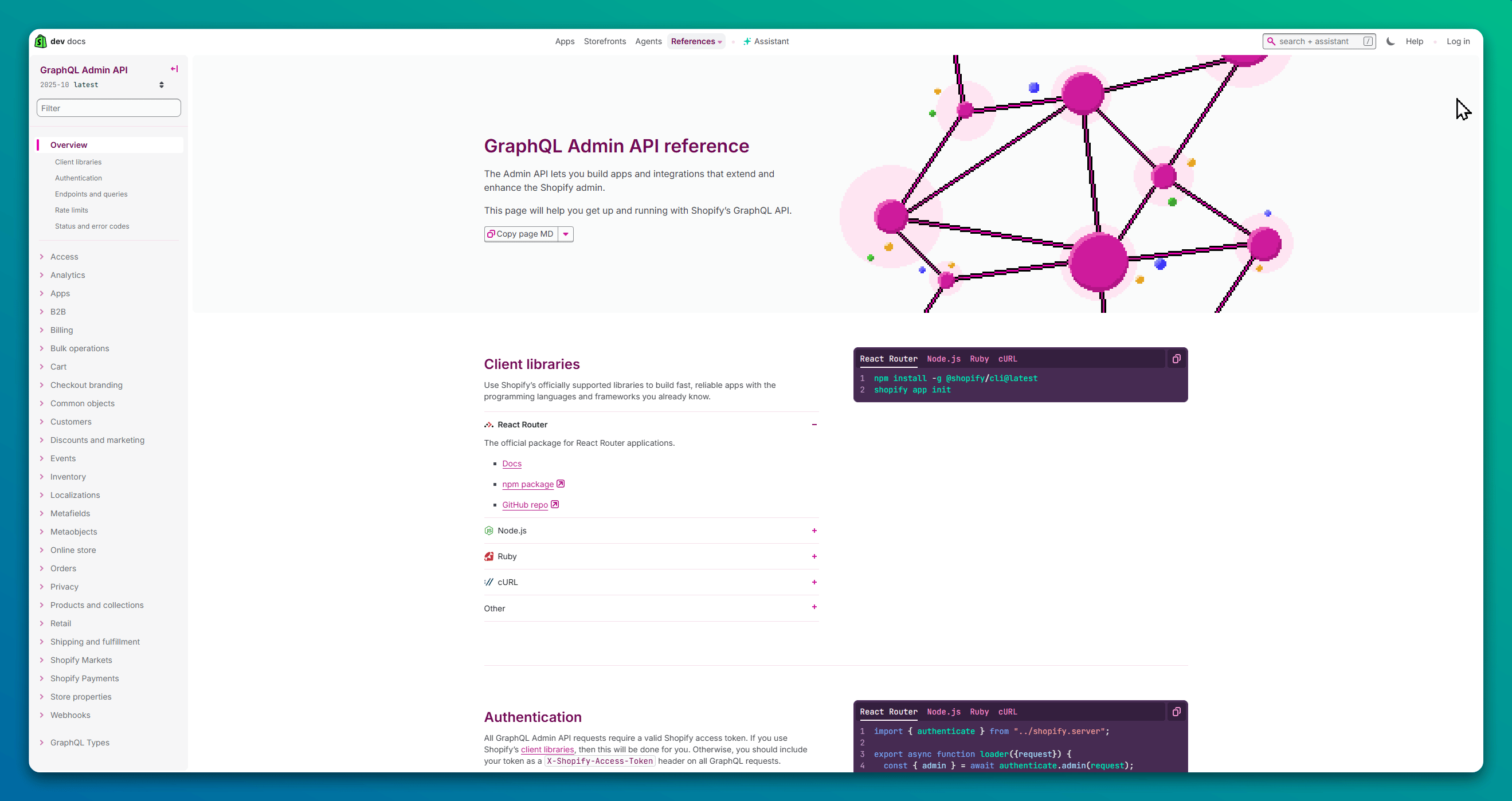
Task: Open the npm package link
Action: [528, 484]
